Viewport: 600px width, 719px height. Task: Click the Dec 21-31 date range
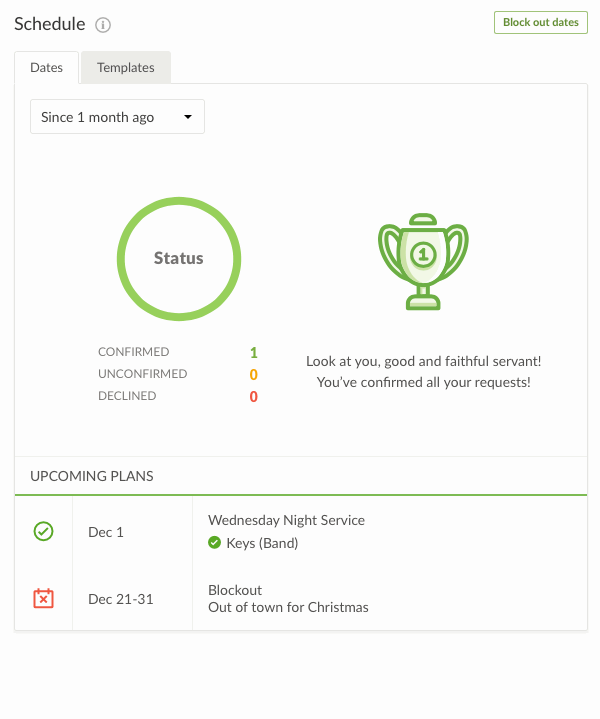[120, 599]
